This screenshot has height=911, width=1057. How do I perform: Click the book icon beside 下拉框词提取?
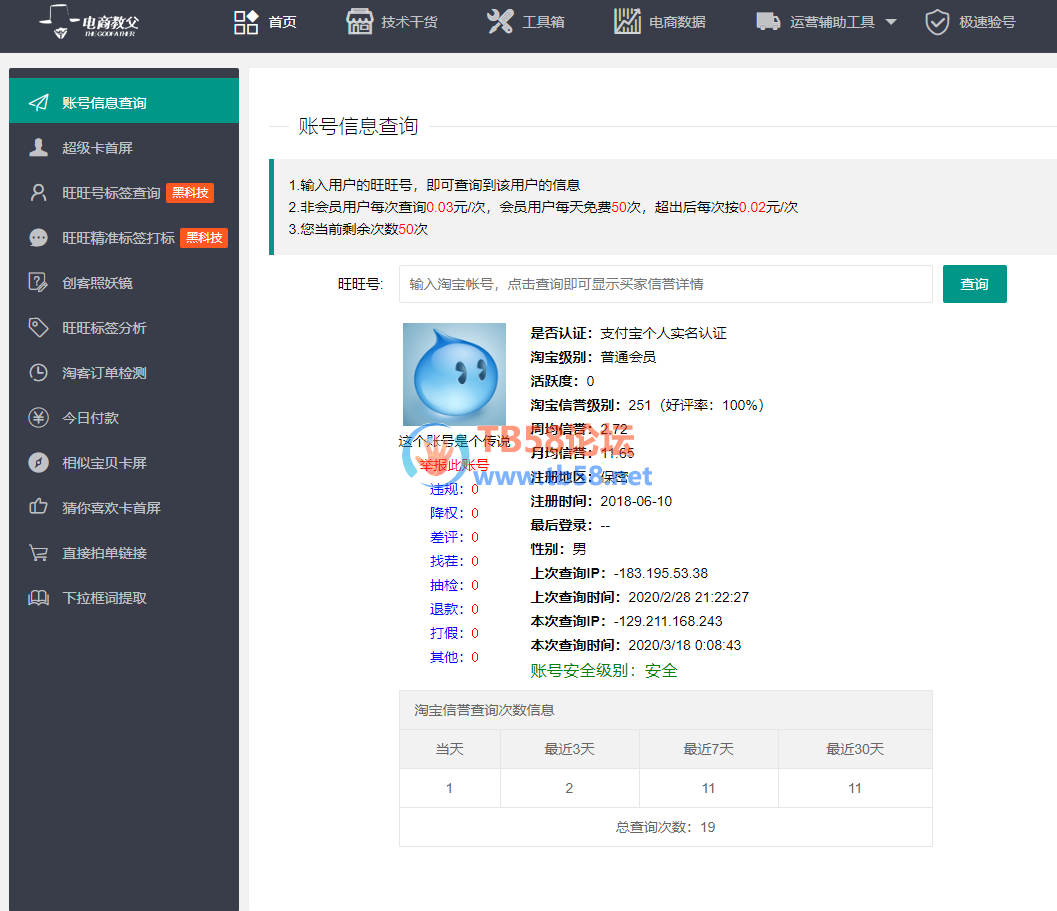(38, 598)
